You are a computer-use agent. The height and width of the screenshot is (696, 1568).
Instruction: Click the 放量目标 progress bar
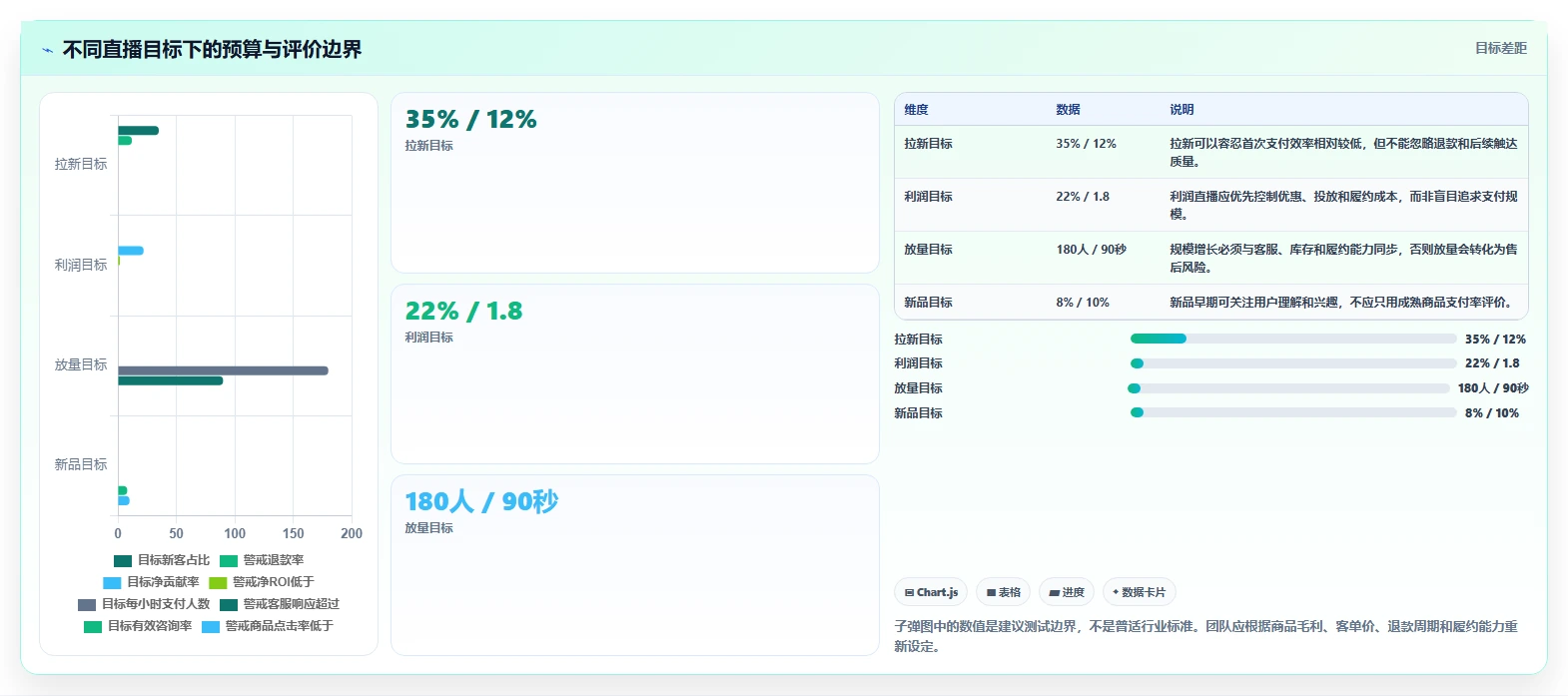(x=1288, y=388)
